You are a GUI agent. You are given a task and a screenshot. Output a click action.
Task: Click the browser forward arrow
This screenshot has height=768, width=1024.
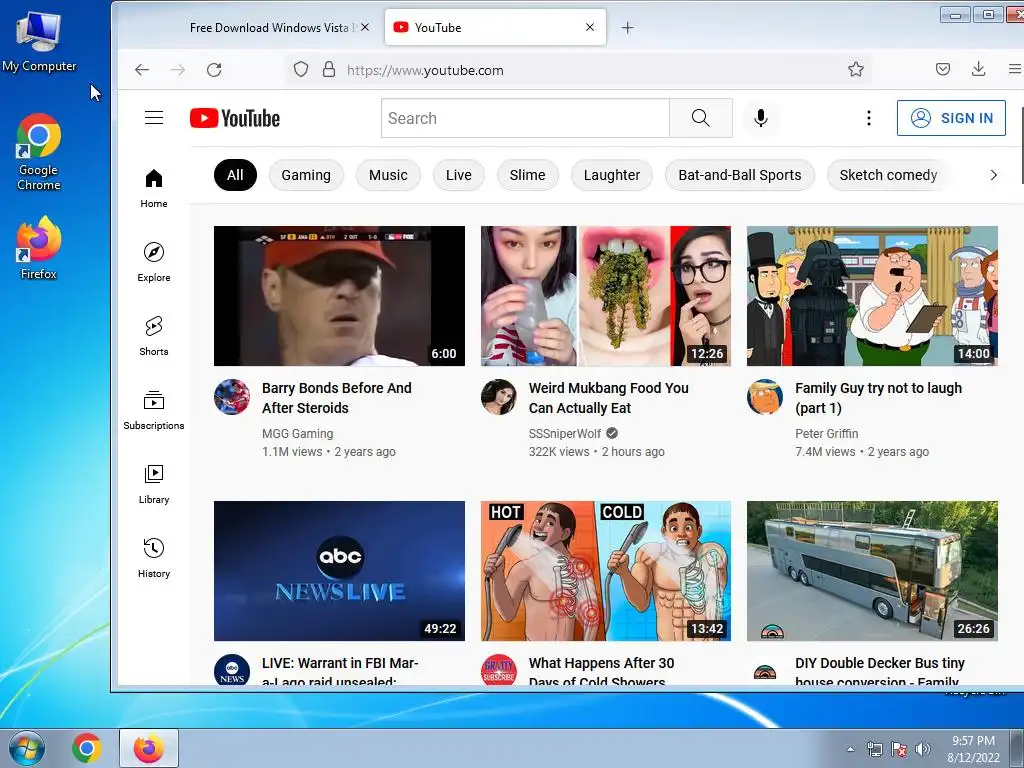tap(178, 70)
